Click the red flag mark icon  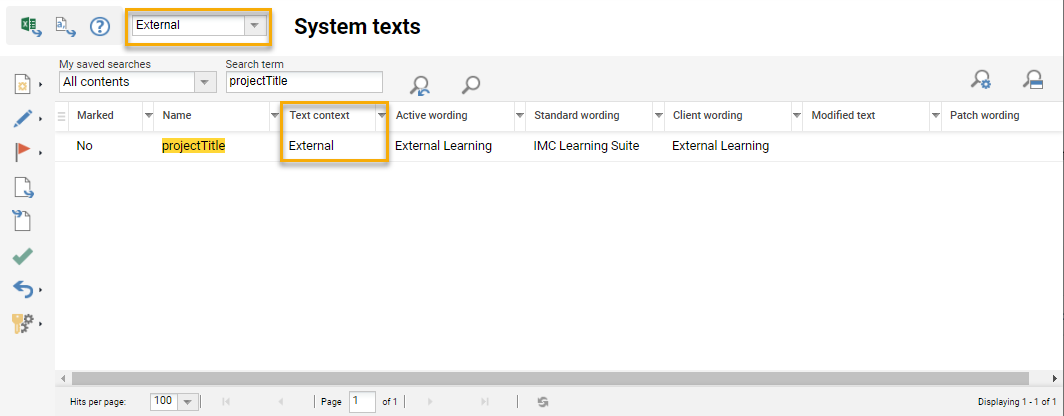pos(23,152)
